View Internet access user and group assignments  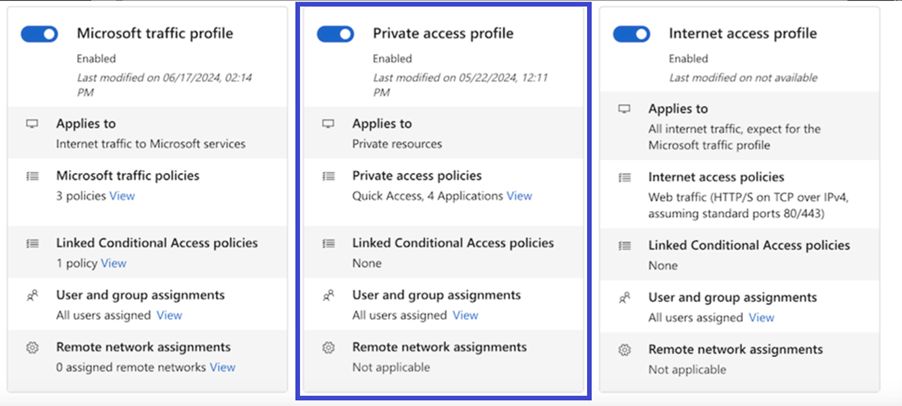[x=761, y=317]
